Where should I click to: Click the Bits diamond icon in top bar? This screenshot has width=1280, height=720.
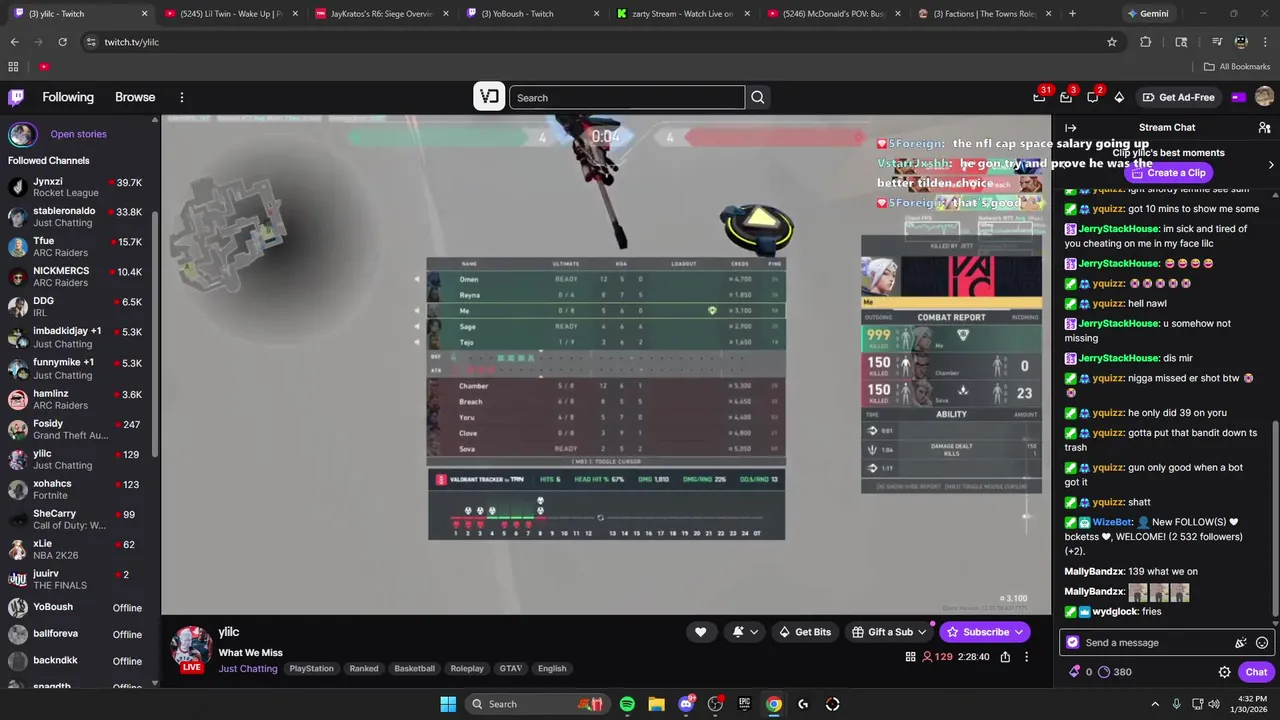(1119, 97)
